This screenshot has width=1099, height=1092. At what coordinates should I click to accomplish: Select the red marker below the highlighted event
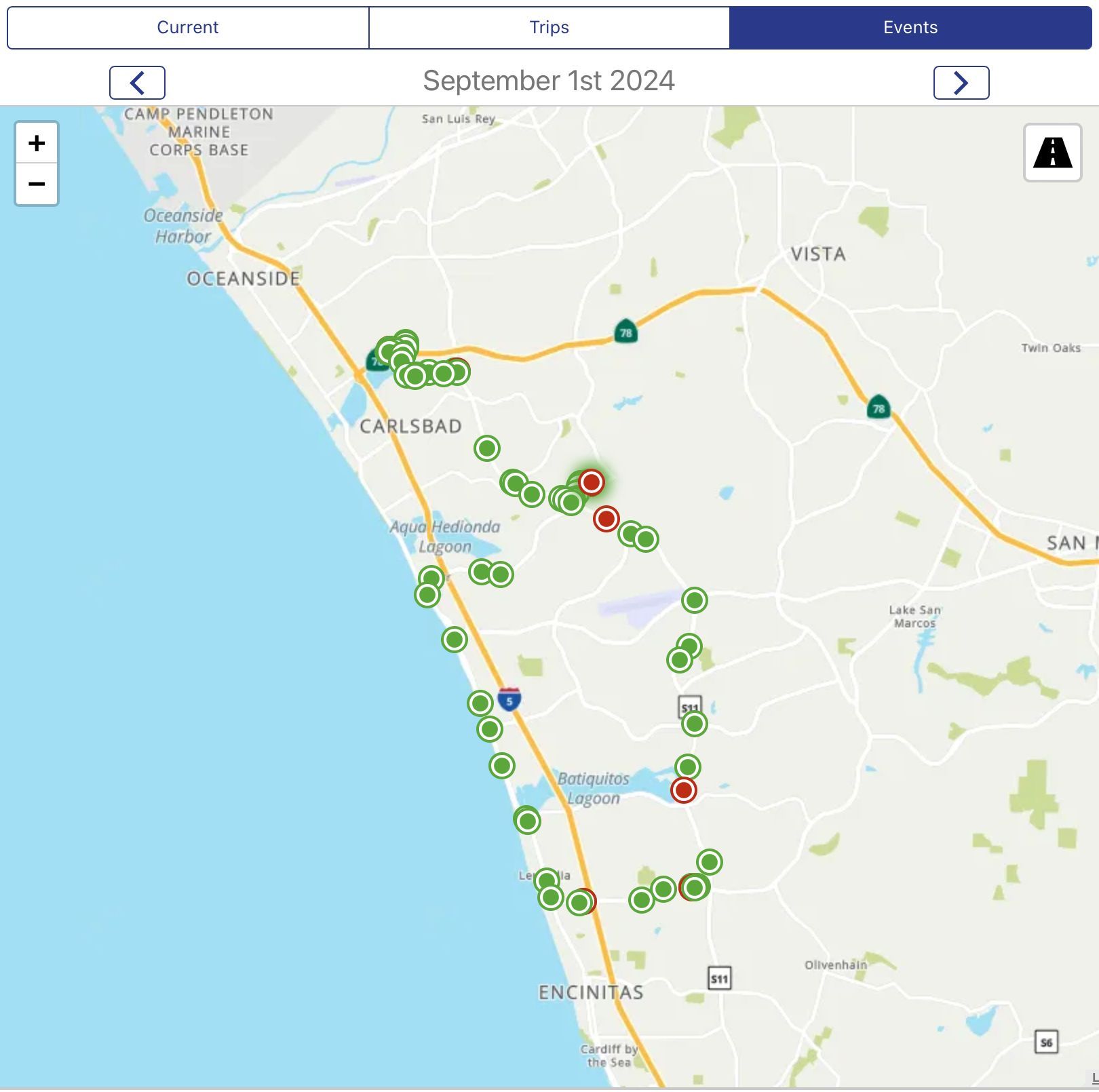pyautogui.click(x=606, y=520)
